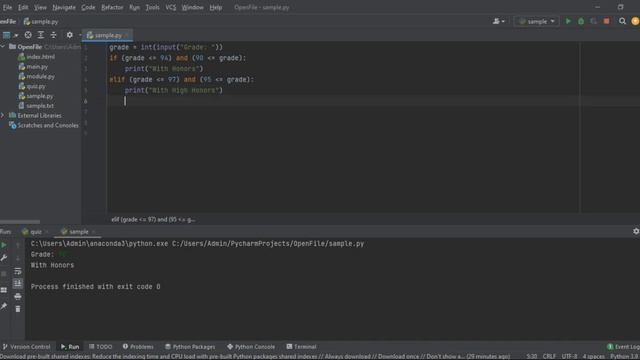Image resolution: width=640 pixels, height=360 pixels.
Task: Open the Version Control tool window
Action: pos(27,347)
